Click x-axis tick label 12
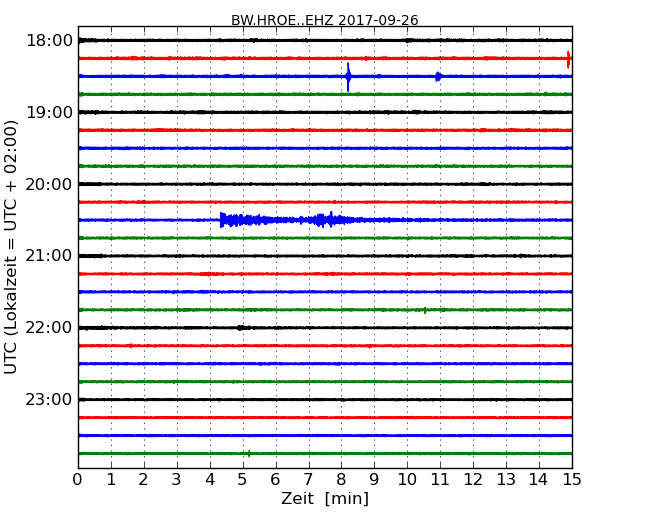Viewport: 650px width, 520px height. (x=473, y=480)
